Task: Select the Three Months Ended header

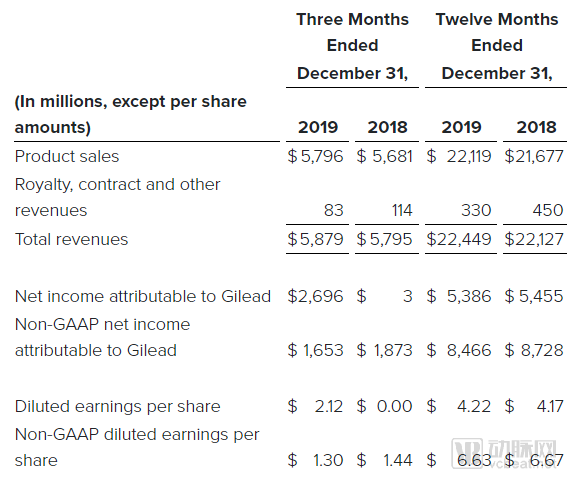Action: tap(352, 46)
